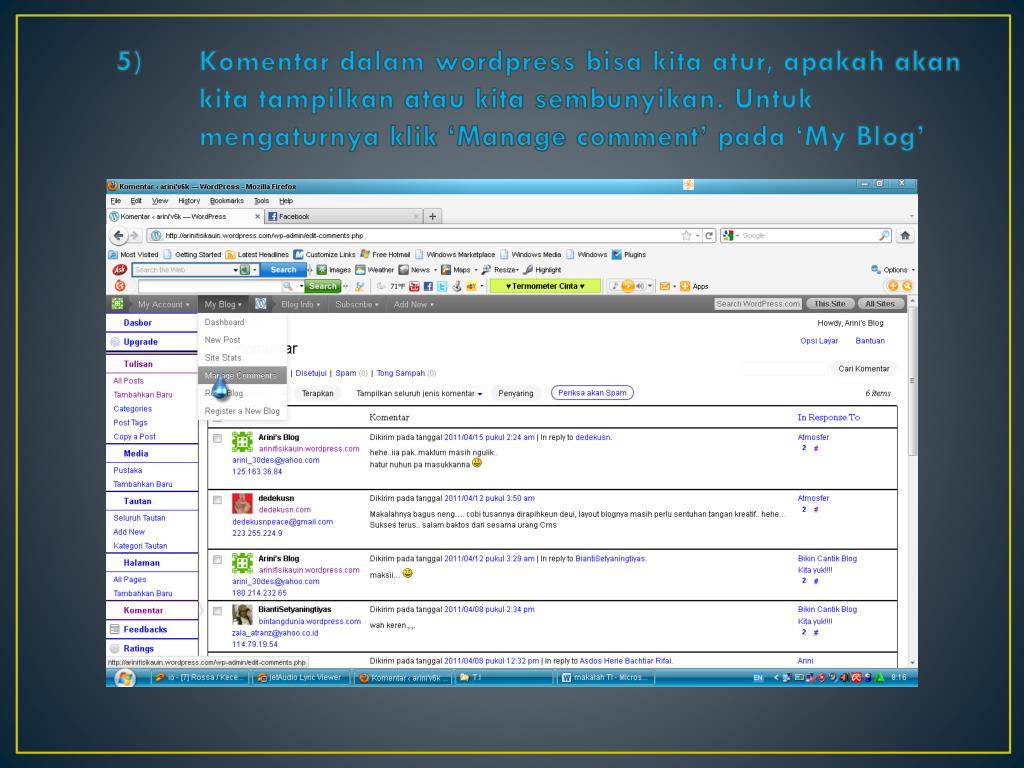
Task: Click the Highlight toolbar tool
Action: click(543, 270)
